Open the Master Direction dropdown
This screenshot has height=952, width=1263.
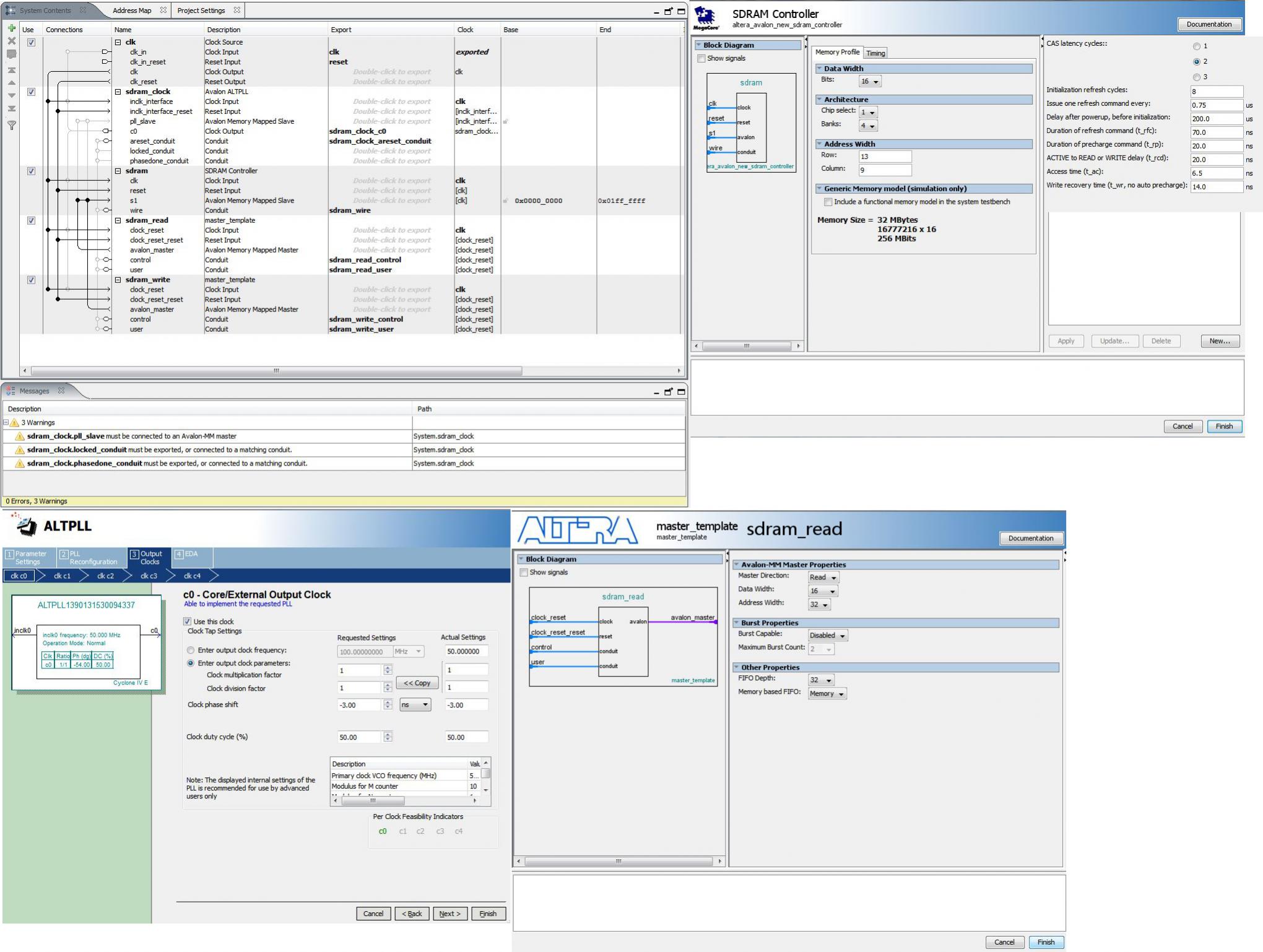point(823,578)
